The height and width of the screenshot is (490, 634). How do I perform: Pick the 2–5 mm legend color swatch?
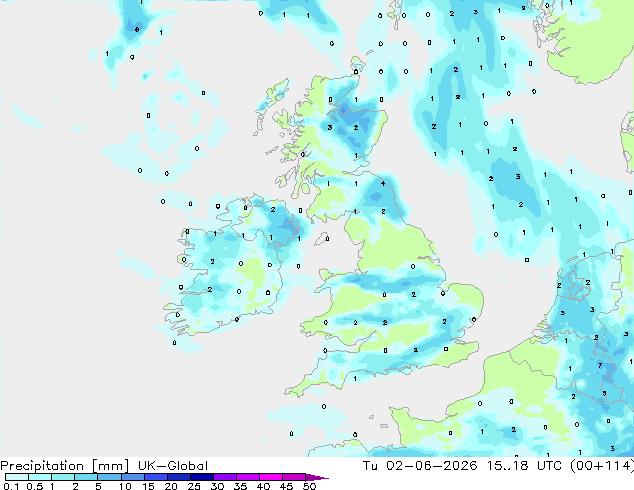click(86, 477)
